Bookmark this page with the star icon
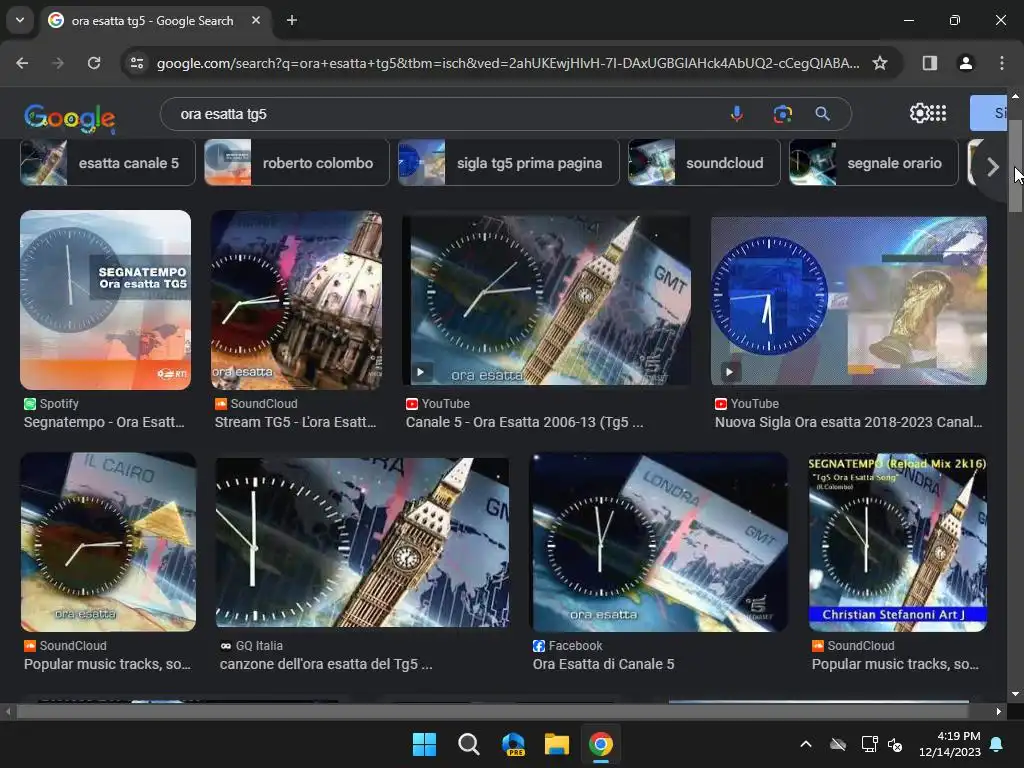The height and width of the screenshot is (768, 1024). (x=880, y=63)
